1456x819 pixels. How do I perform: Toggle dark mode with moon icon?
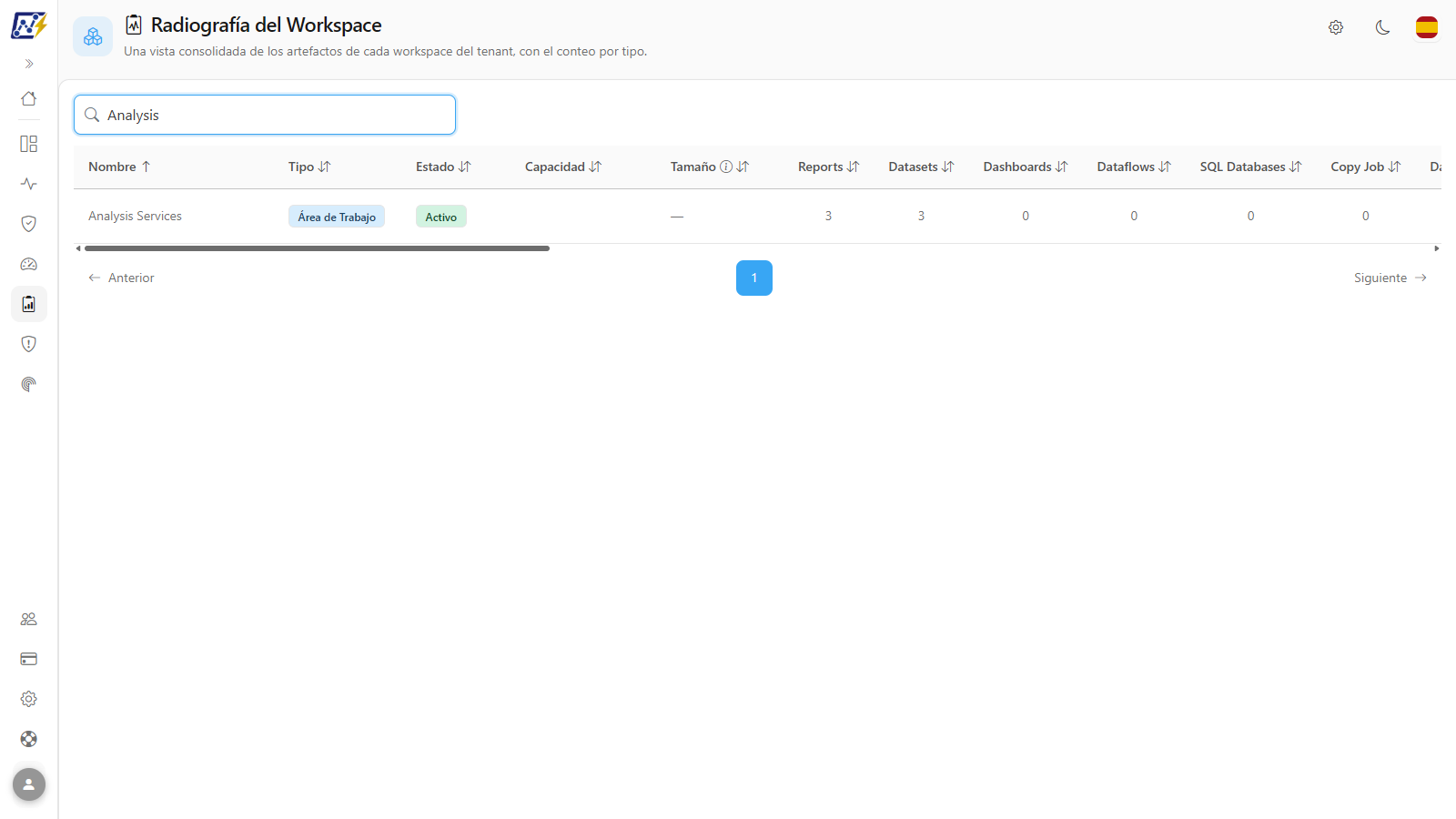(x=1382, y=27)
